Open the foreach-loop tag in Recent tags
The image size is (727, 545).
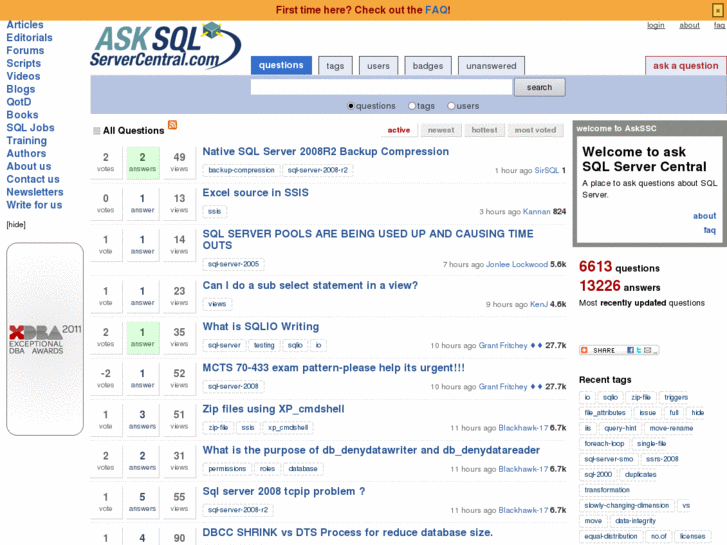point(604,444)
